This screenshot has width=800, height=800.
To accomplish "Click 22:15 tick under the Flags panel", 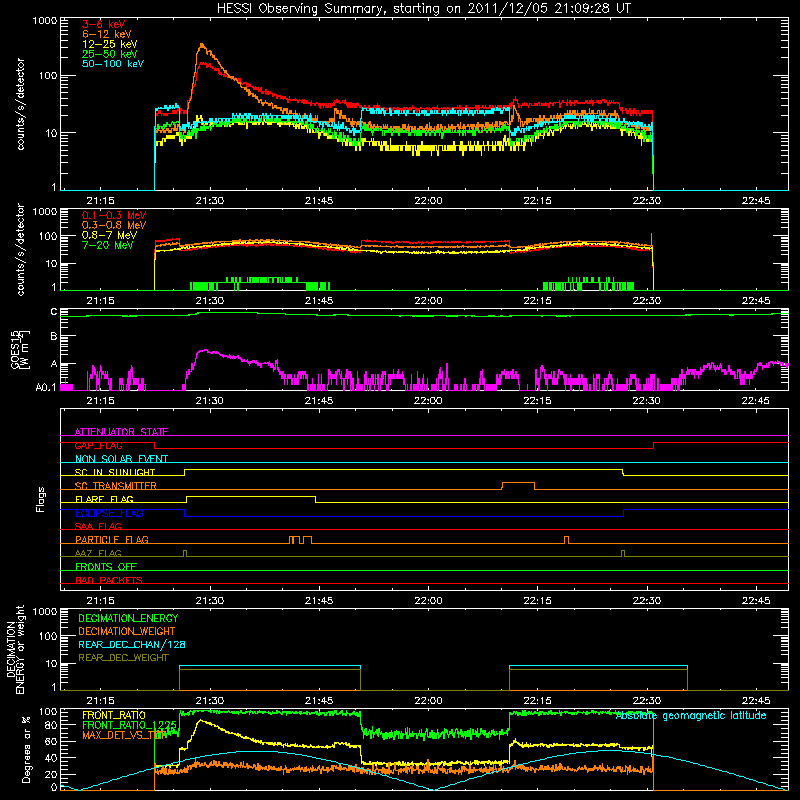I will [x=537, y=601].
